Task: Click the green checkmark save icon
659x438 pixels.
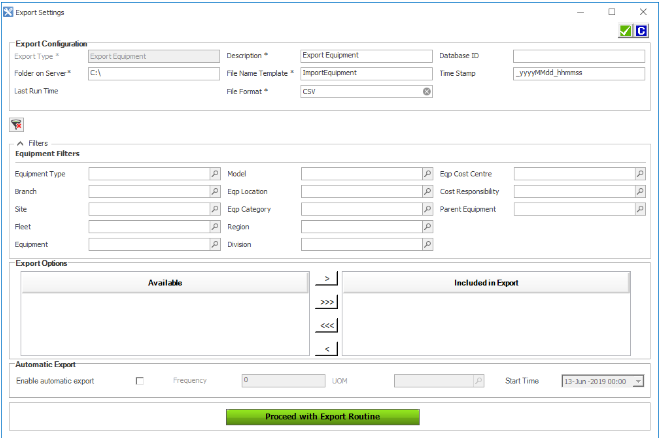Action: coord(625,31)
